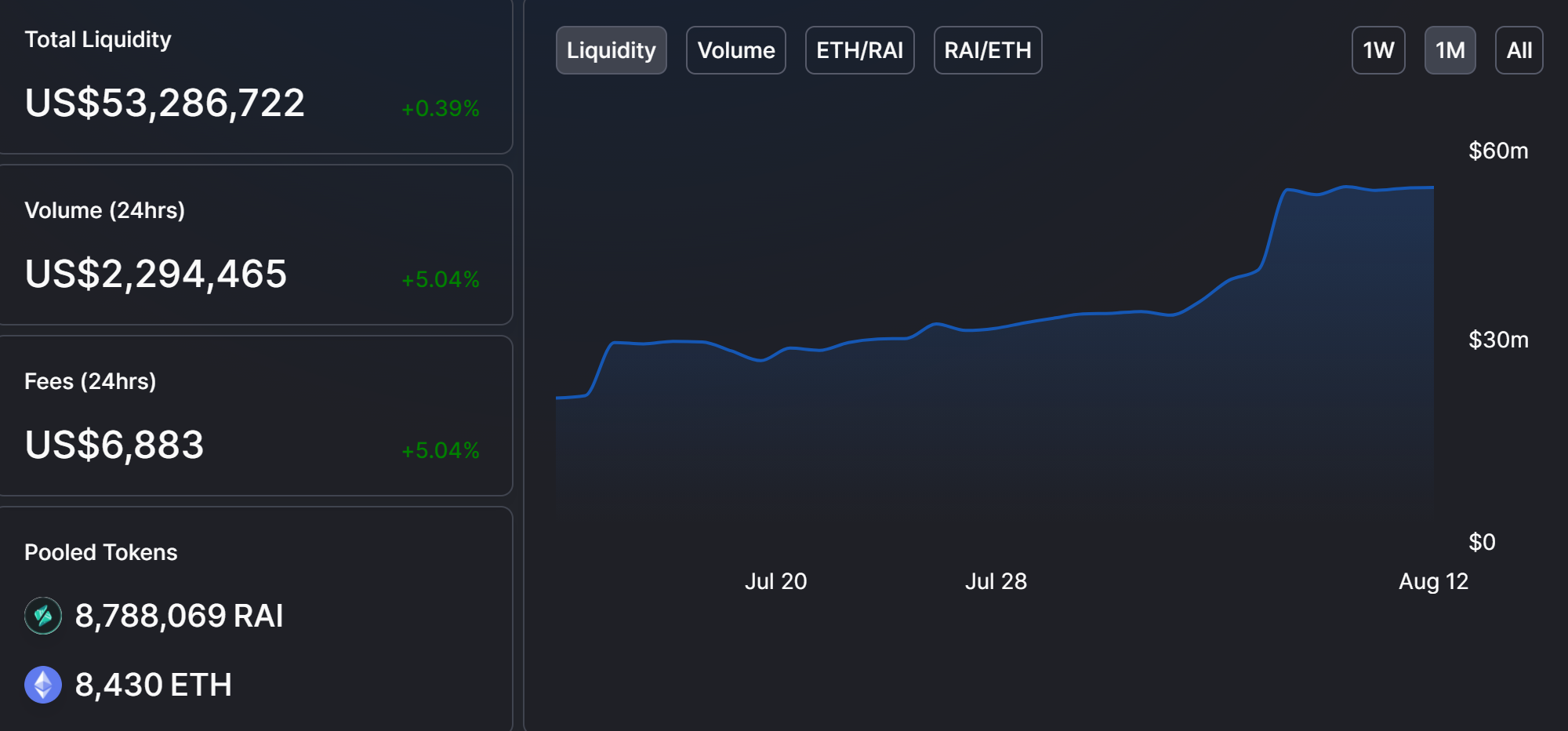Screen dimensions: 1568x731
Task: Click the $30m axis label
Action: pyautogui.click(x=1498, y=340)
